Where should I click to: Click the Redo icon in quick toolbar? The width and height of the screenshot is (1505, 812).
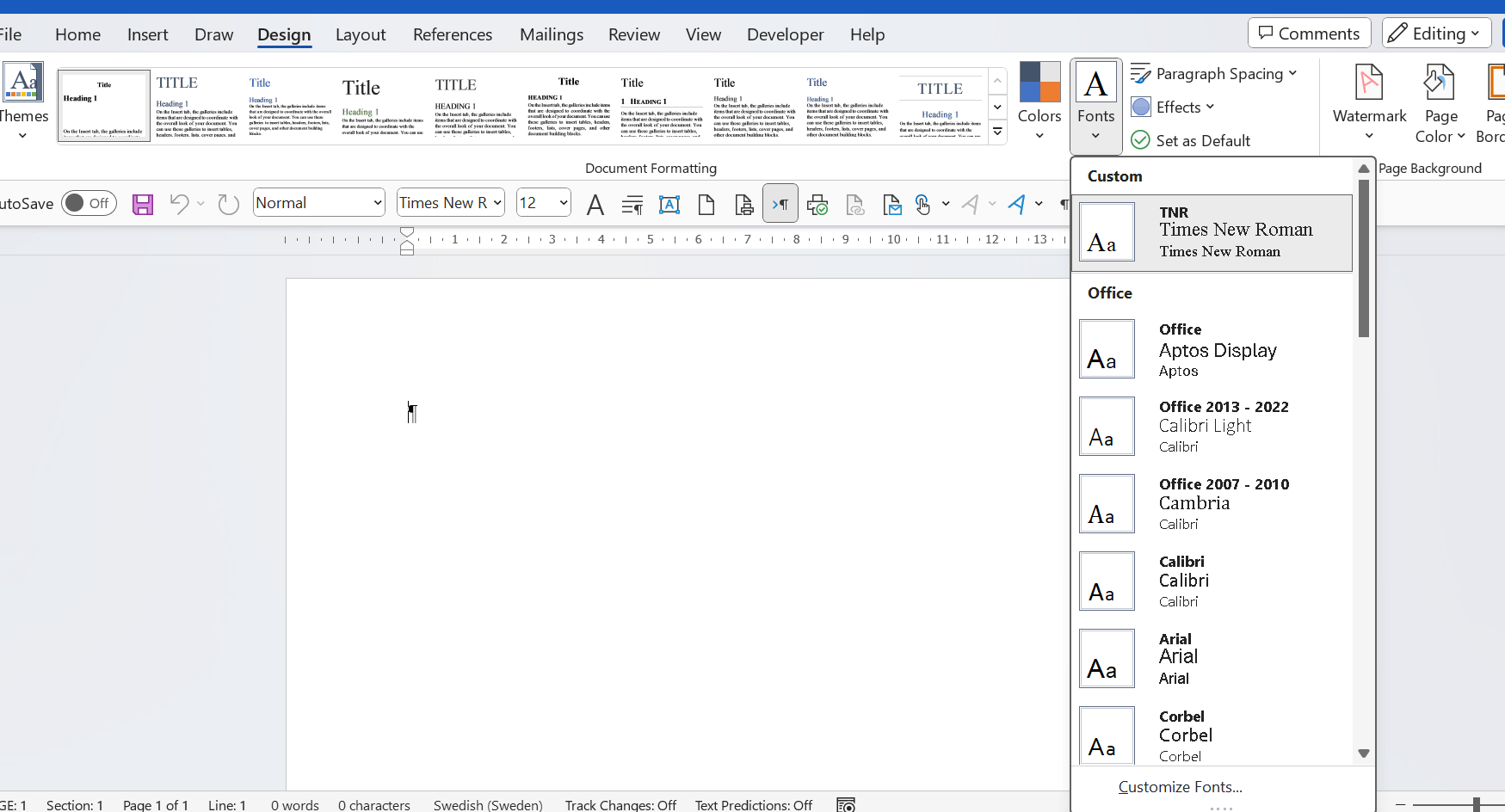[x=228, y=204]
